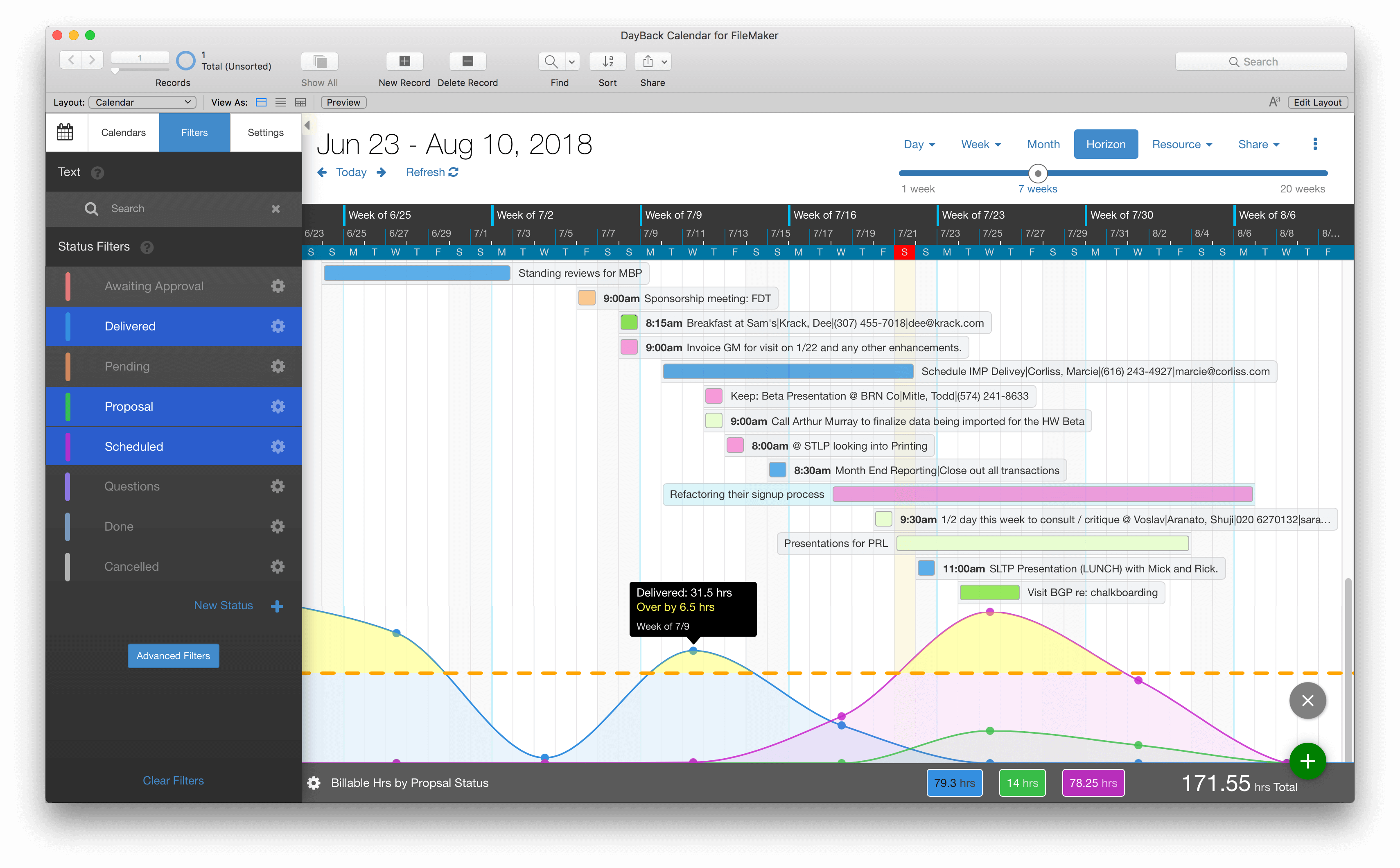
Task: Open the Week view dropdown
Action: (x=980, y=144)
